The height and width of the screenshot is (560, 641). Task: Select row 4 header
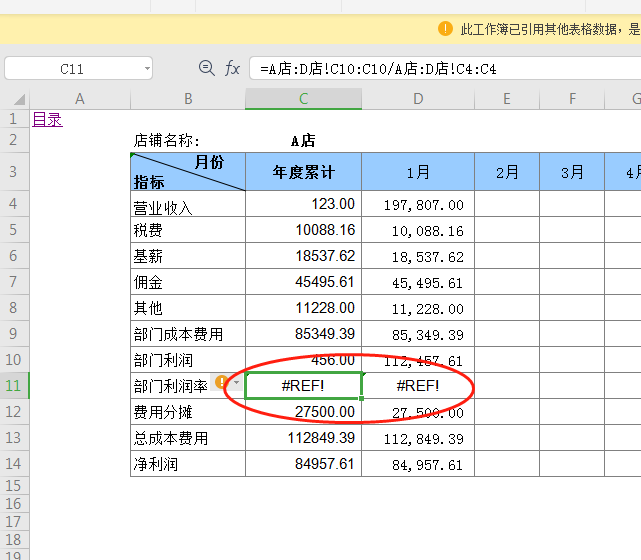[x=15, y=204]
